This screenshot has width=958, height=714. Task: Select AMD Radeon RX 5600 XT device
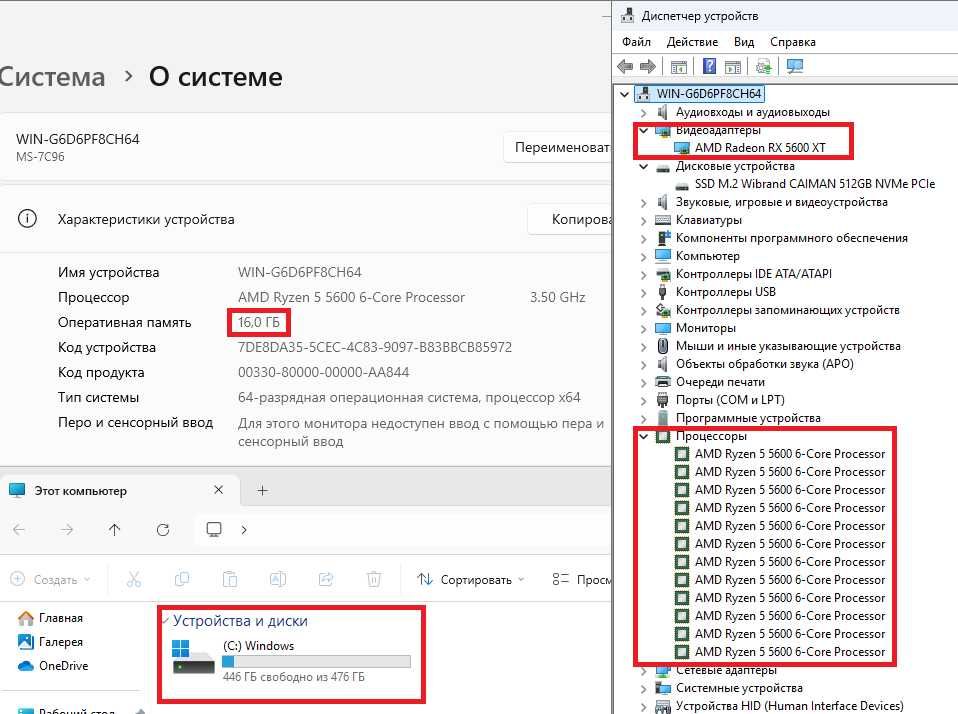pos(760,148)
